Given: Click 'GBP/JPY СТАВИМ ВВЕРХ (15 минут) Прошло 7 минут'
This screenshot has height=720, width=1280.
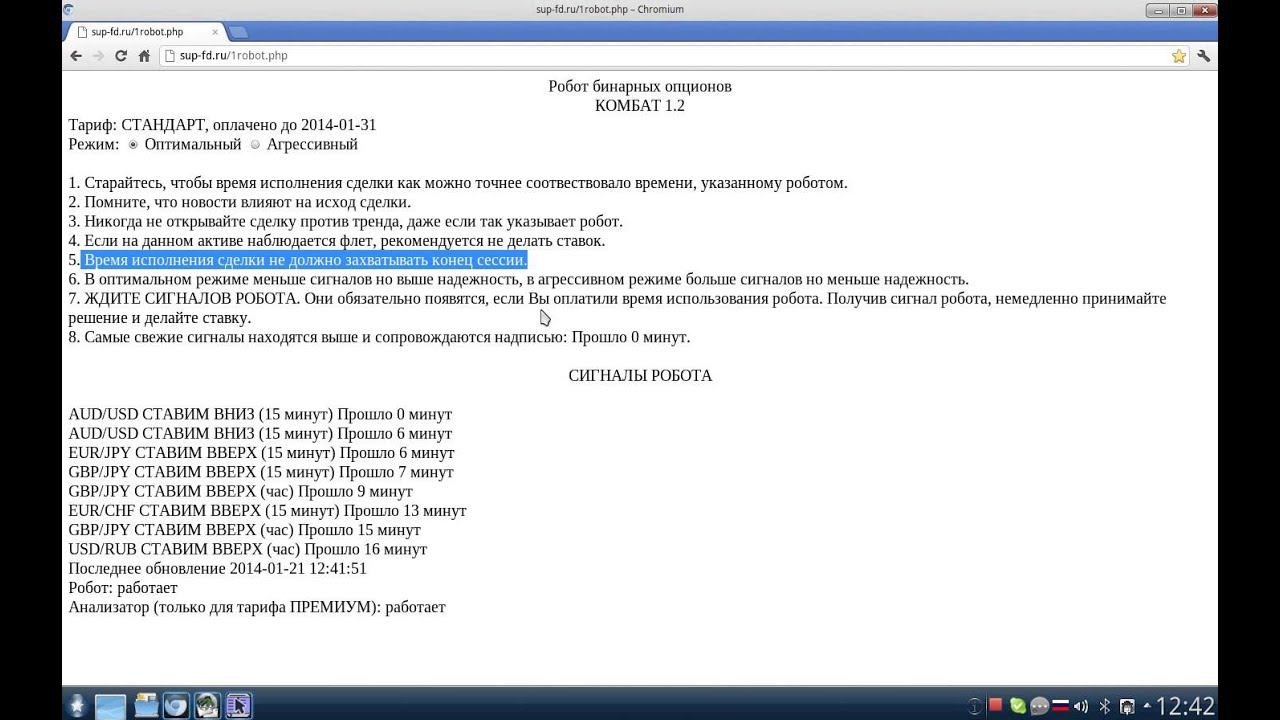Looking at the screenshot, I should coord(261,471).
